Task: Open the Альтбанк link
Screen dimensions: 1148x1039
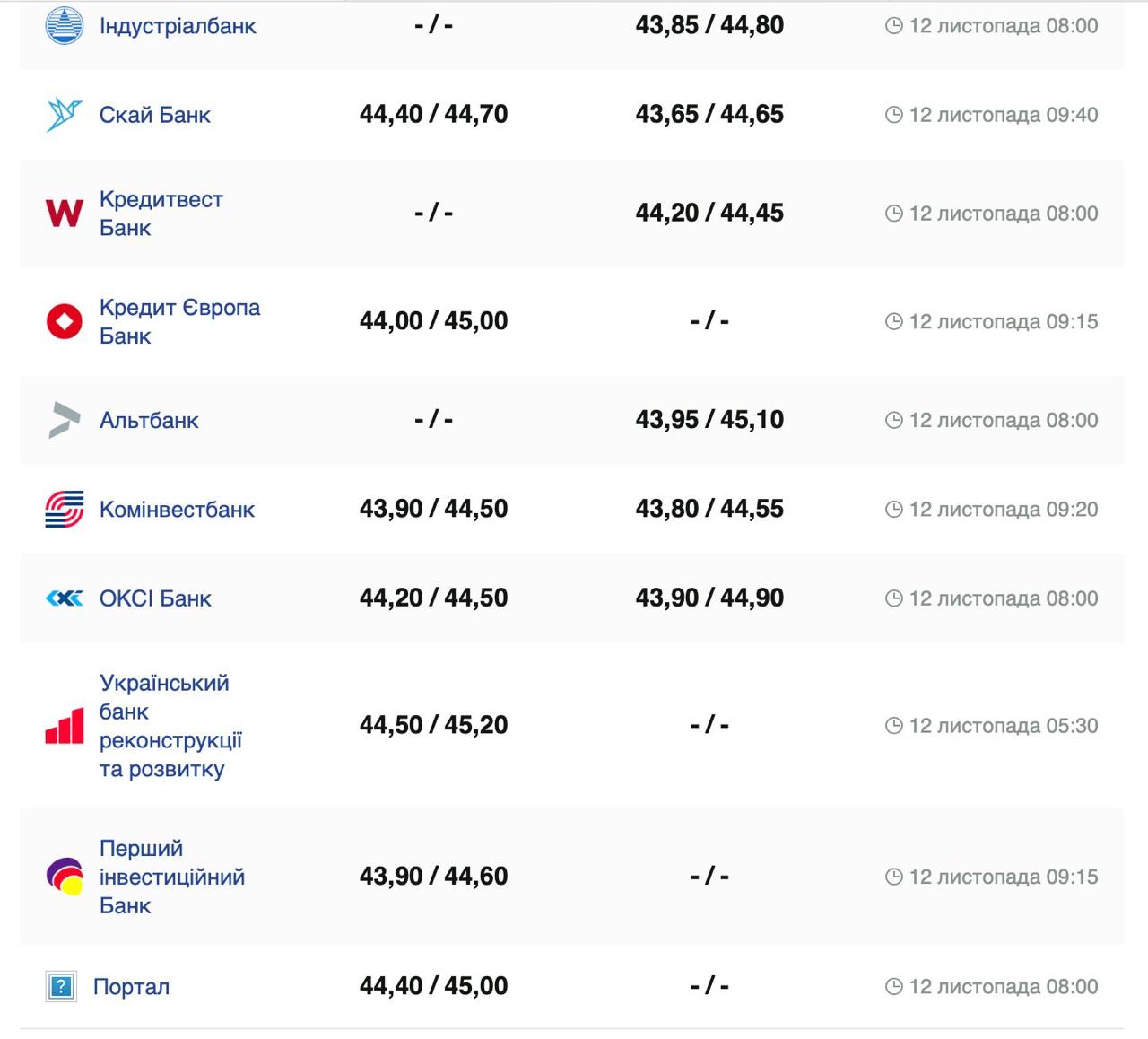Action: 149,420
